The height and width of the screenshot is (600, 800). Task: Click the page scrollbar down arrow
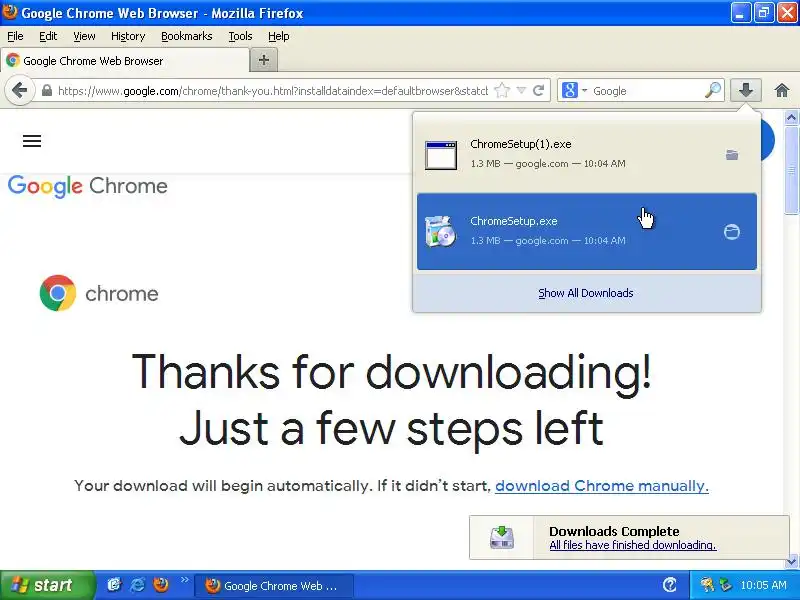click(x=791, y=561)
